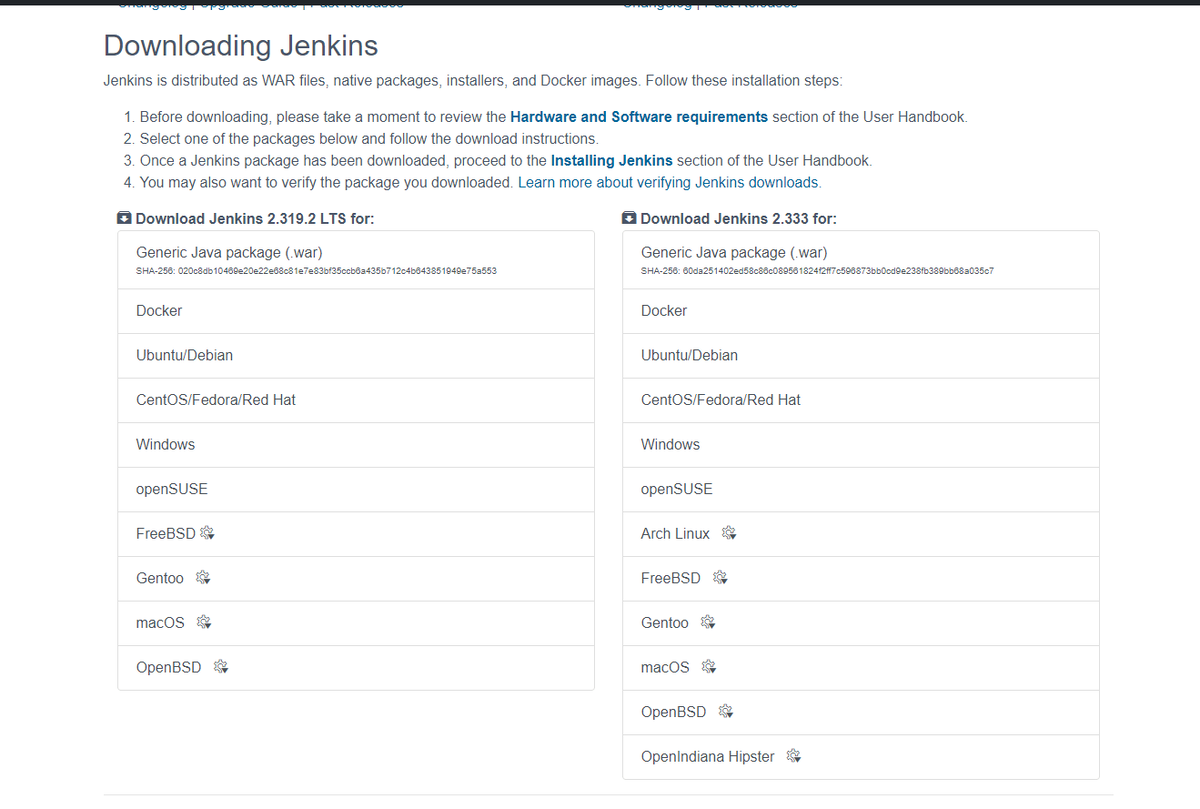Choose Ubuntu/Debian in the LTS list
The width and height of the screenshot is (1200, 809).
tap(356, 355)
